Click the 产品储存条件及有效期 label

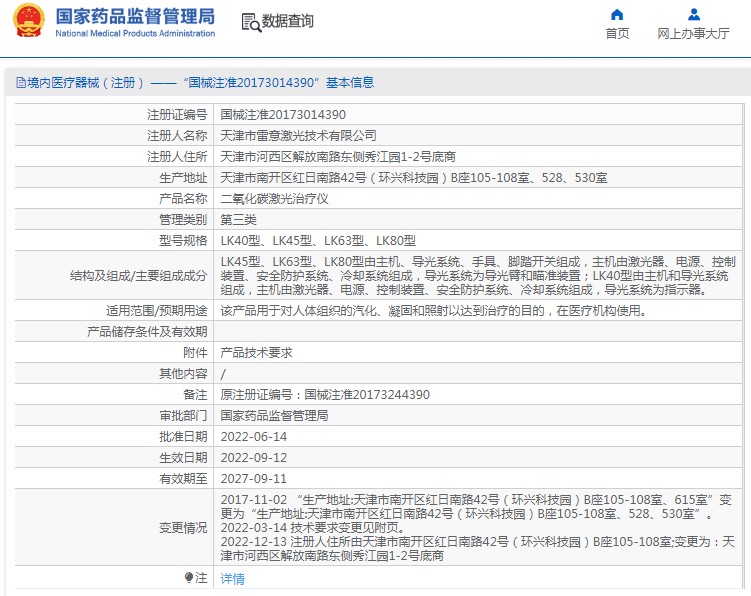point(147,332)
